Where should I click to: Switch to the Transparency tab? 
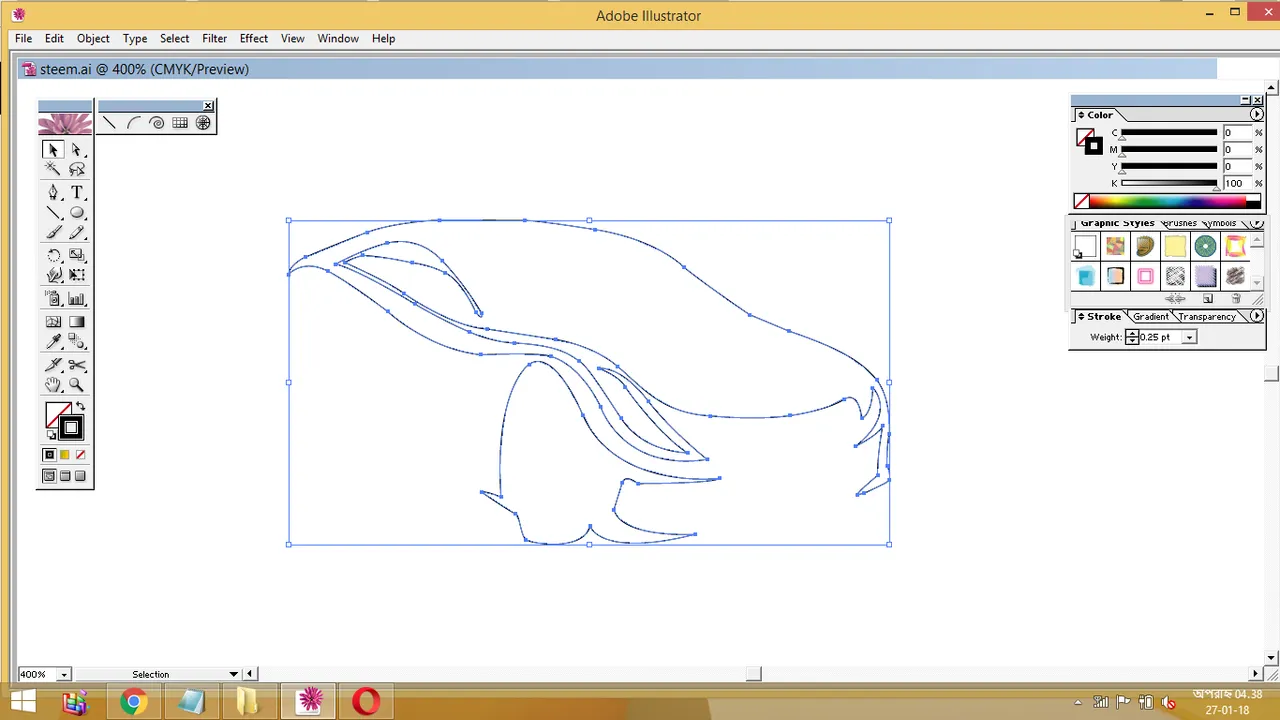[x=1207, y=316]
